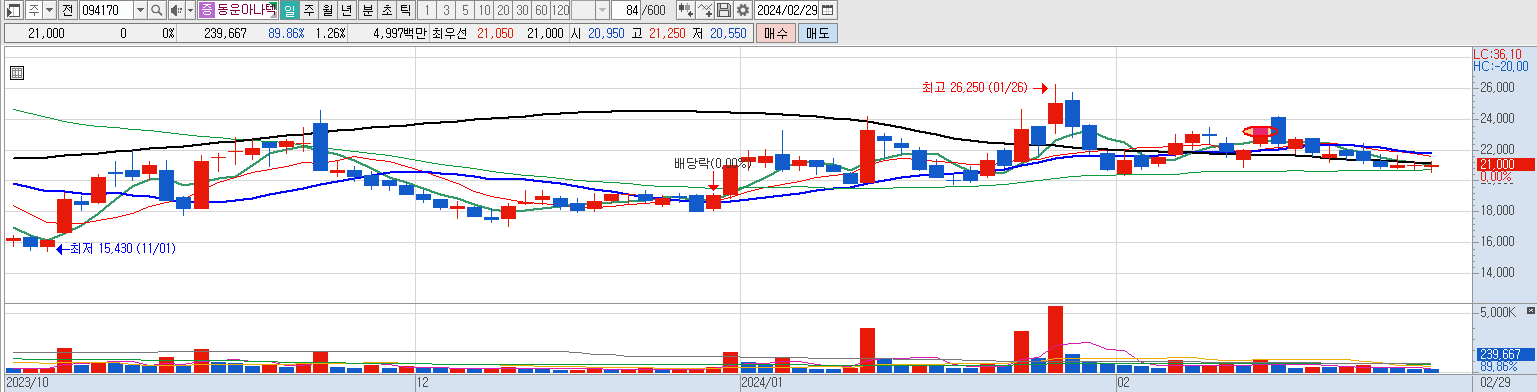Click the save floppy disk icon
The image size is (1537, 392).
point(723,10)
